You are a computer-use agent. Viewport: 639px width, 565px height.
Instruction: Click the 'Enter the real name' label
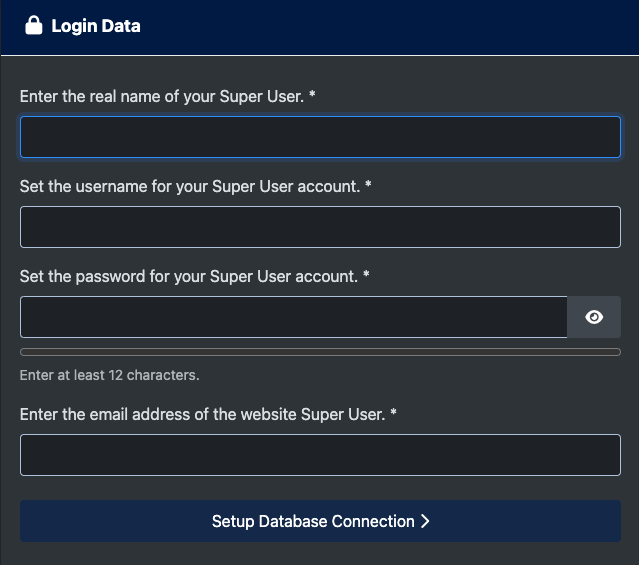(x=160, y=96)
